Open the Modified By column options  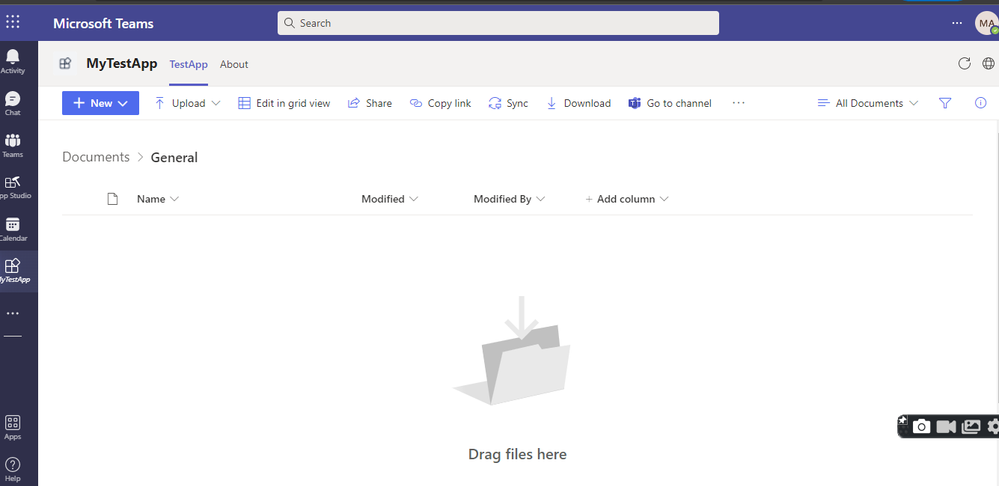pos(510,199)
